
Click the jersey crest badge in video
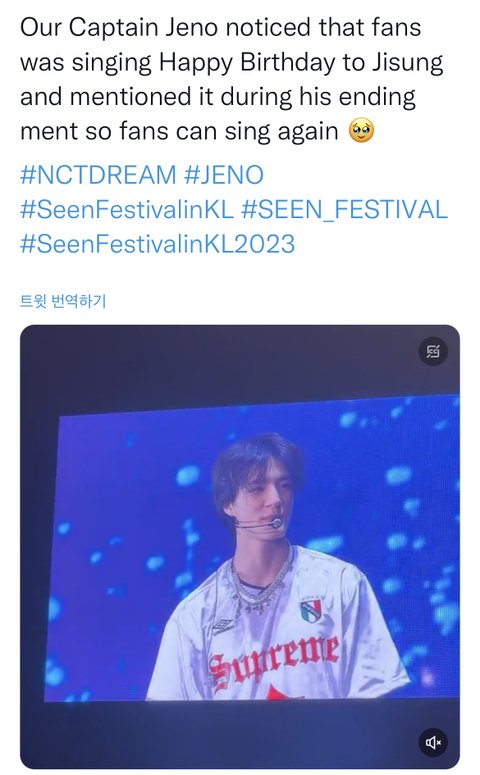click(310, 611)
